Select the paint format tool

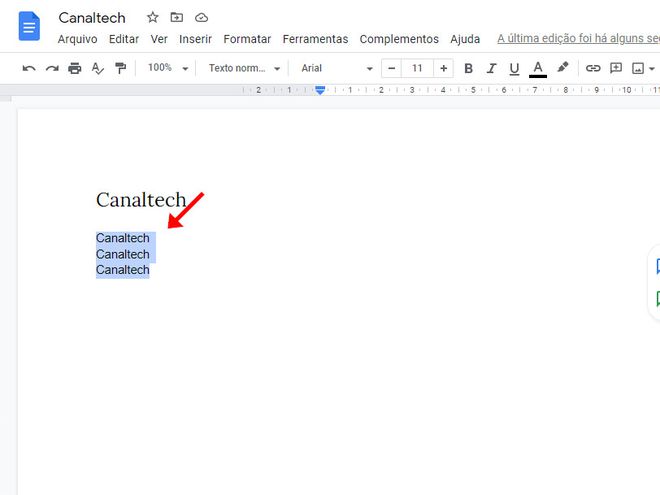tap(121, 68)
